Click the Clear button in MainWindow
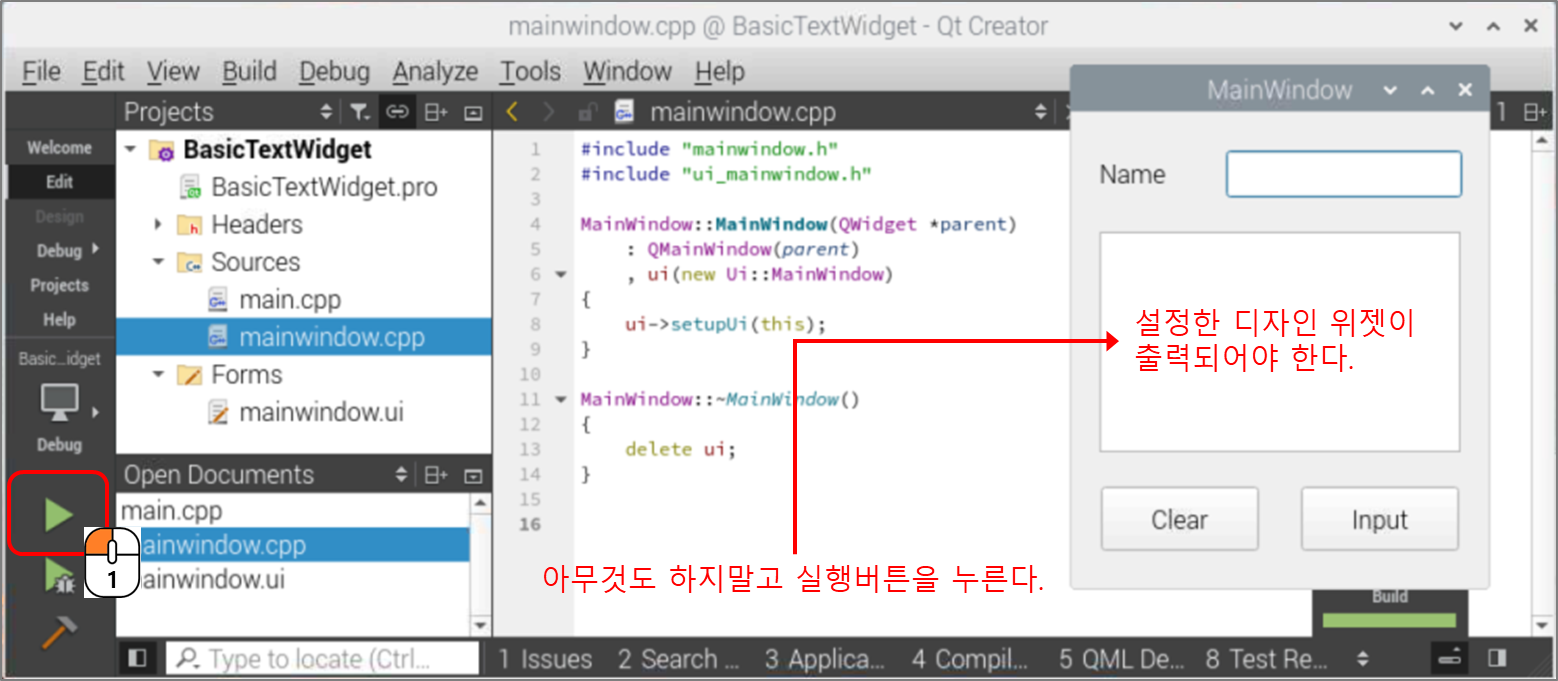Viewport: 1558px width, 681px height. coord(1179,519)
